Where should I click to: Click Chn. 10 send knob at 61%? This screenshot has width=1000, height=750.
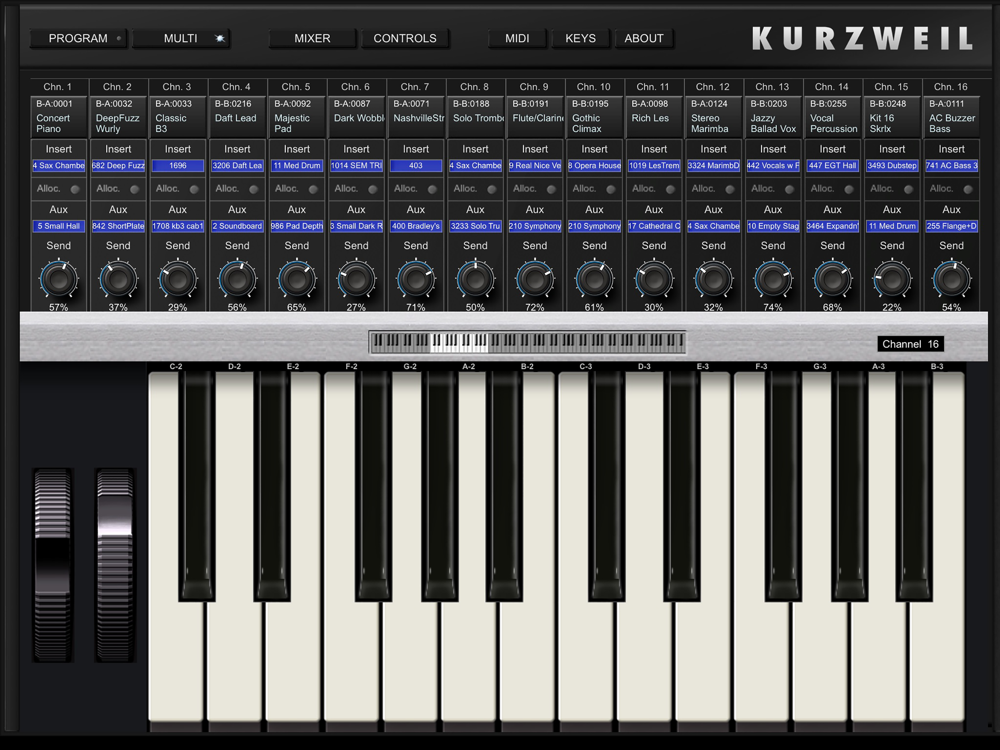pyautogui.click(x=594, y=279)
